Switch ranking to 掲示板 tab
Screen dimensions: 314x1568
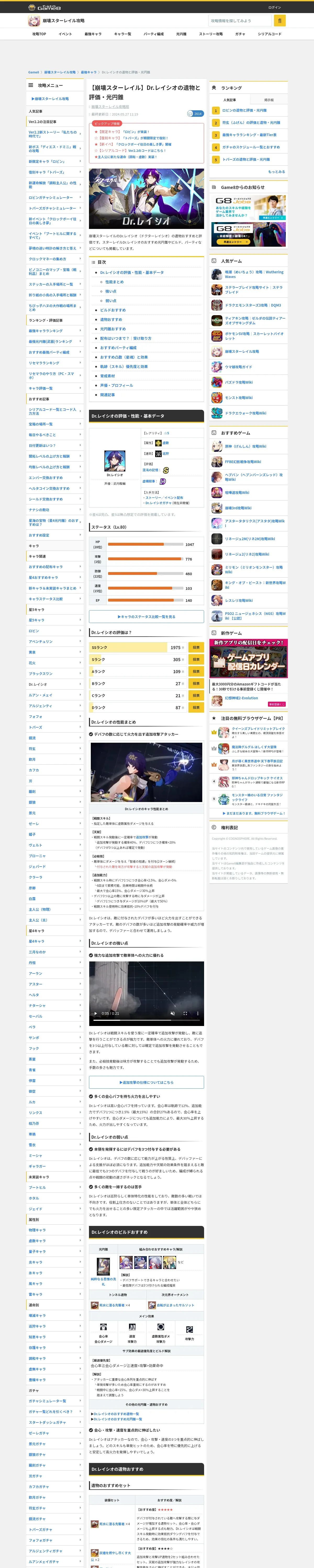point(269,100)
